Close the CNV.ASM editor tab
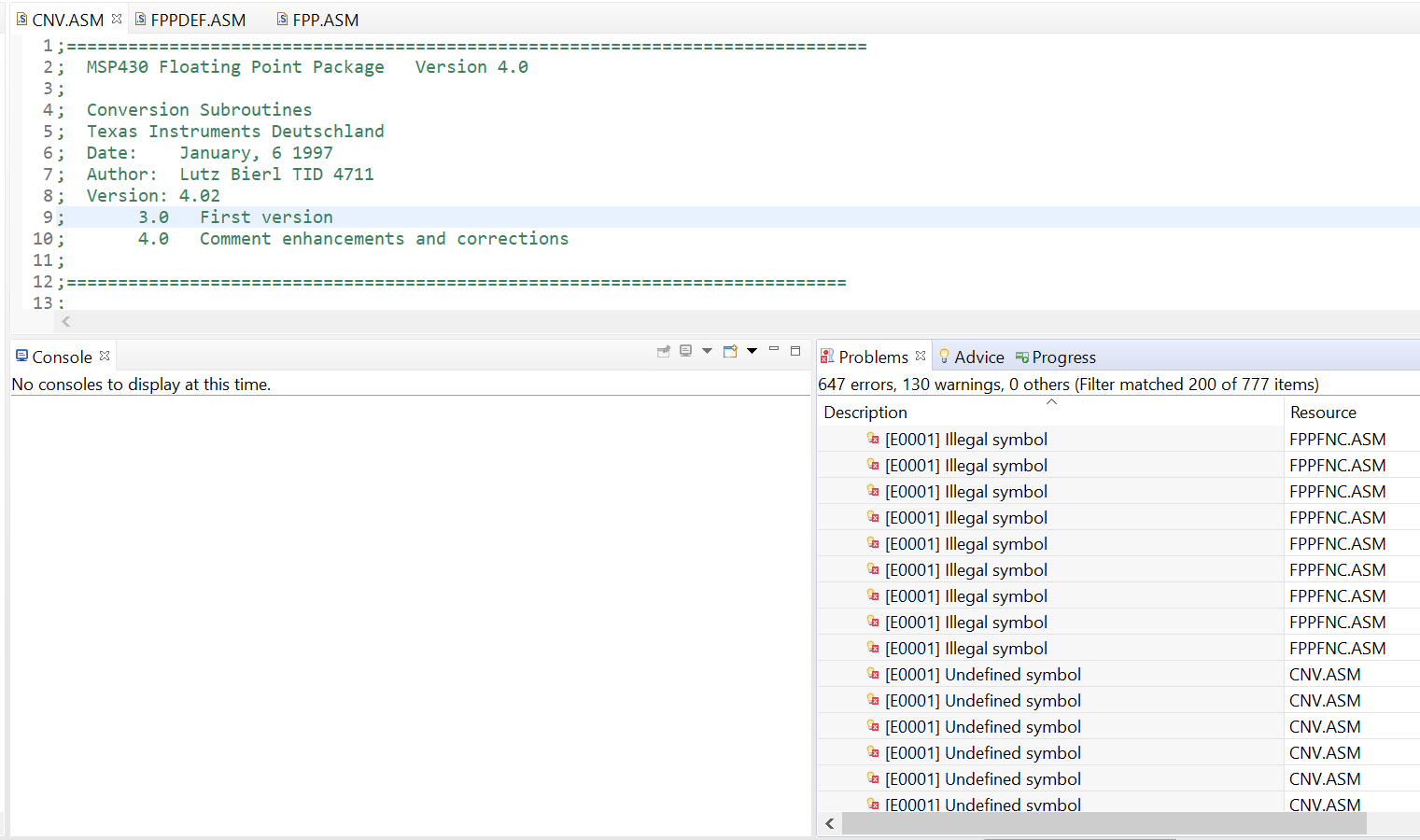 coord(117,19)
